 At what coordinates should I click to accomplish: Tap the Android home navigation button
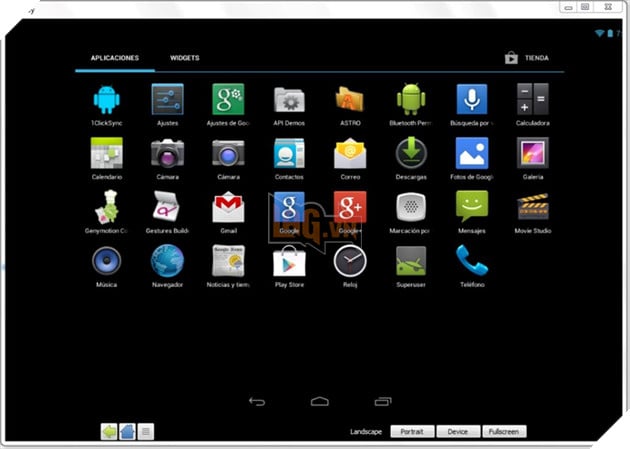coord(320,401)
